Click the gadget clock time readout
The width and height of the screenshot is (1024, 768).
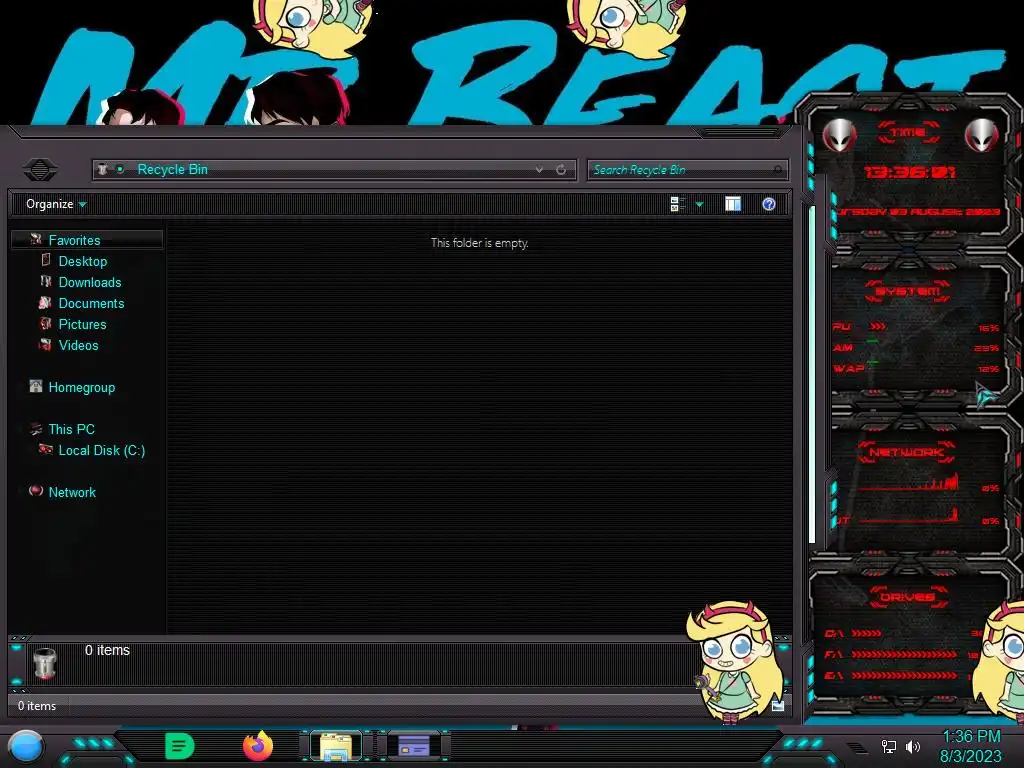pos(910,172)
